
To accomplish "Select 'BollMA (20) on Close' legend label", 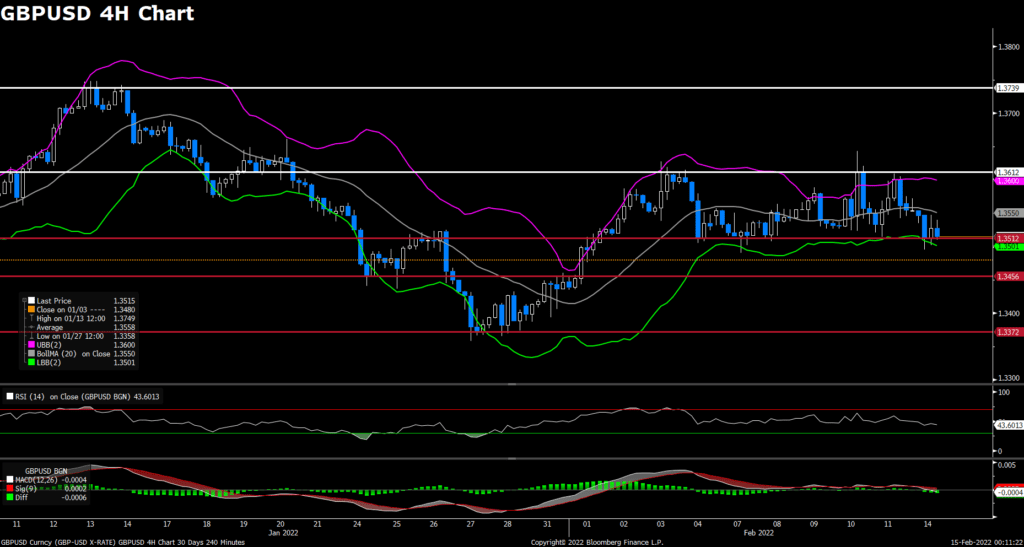I will 74,353.
